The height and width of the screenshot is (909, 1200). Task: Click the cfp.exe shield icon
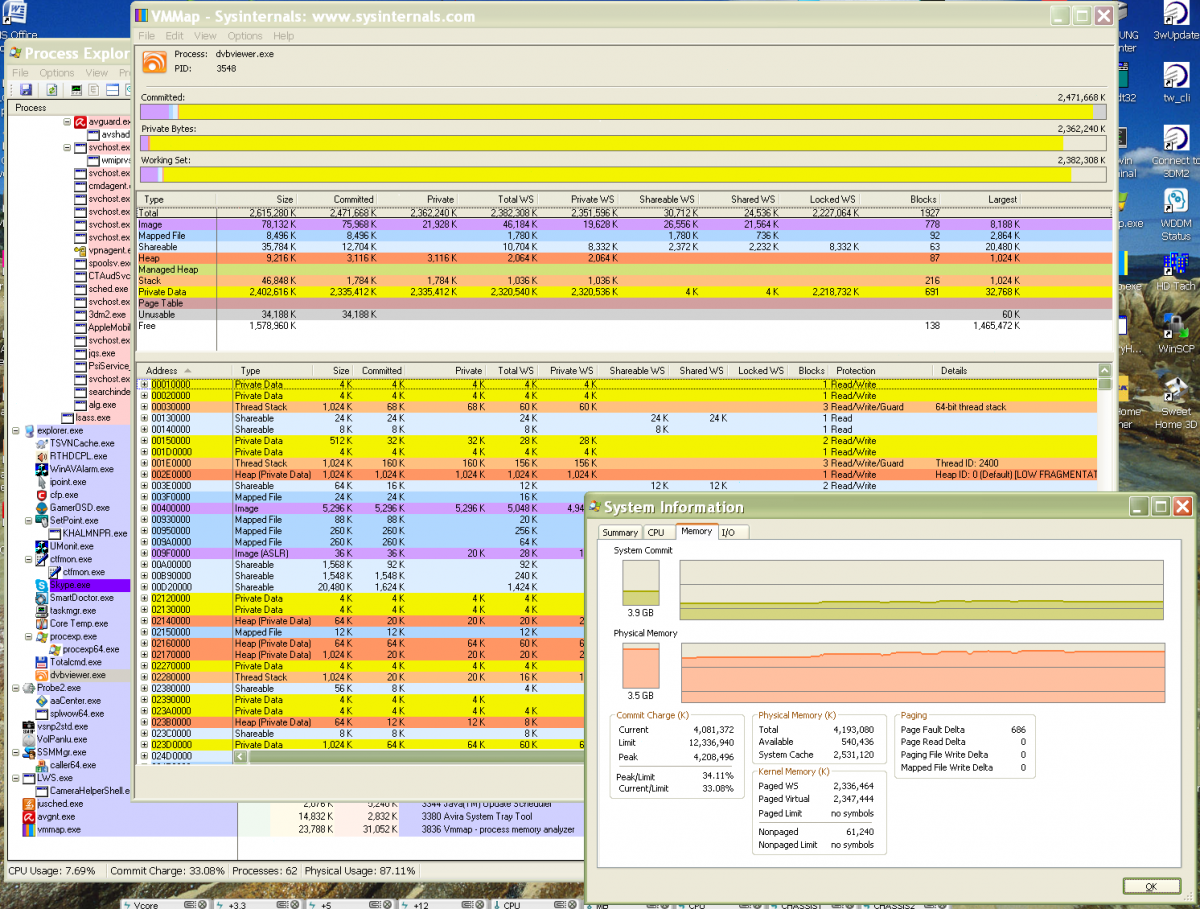42,495
